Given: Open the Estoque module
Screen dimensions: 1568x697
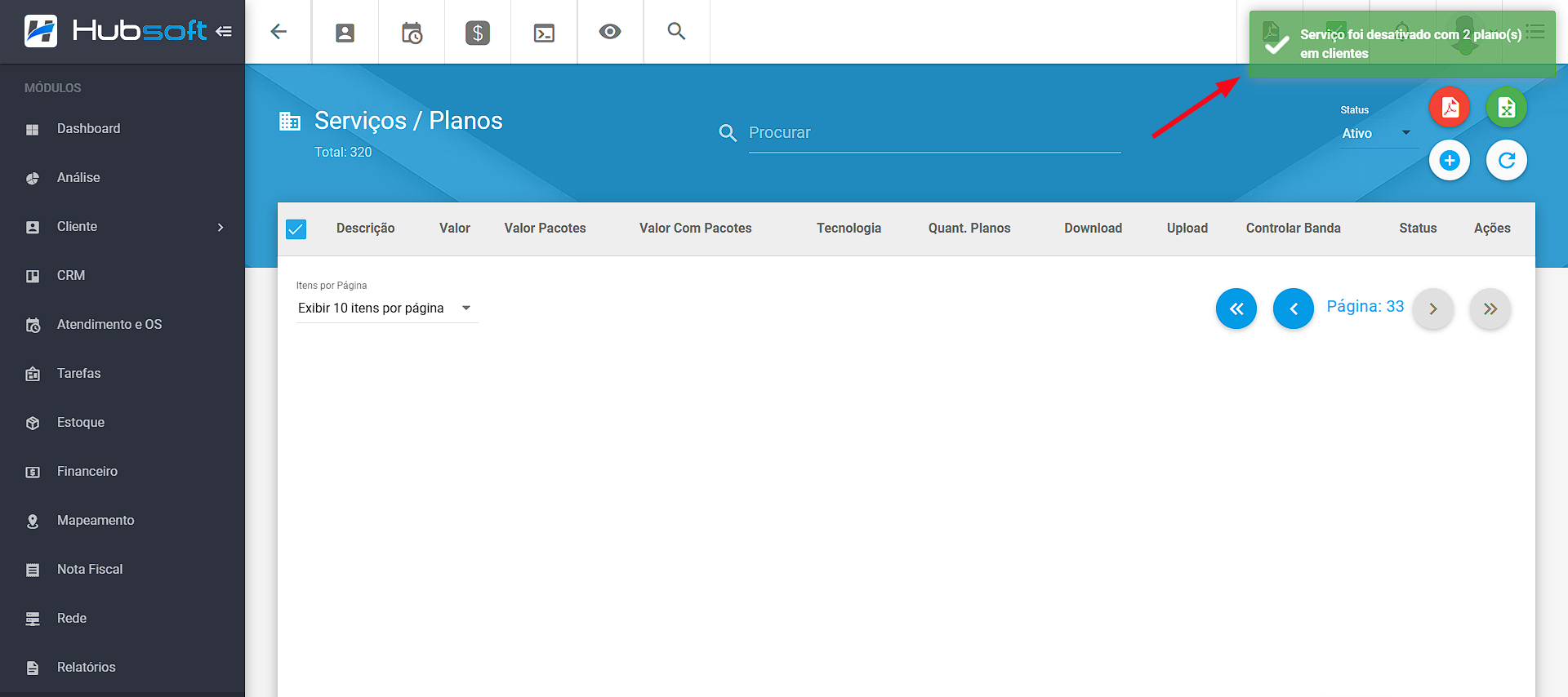Looking at the screenshot, I should point(122,423).
